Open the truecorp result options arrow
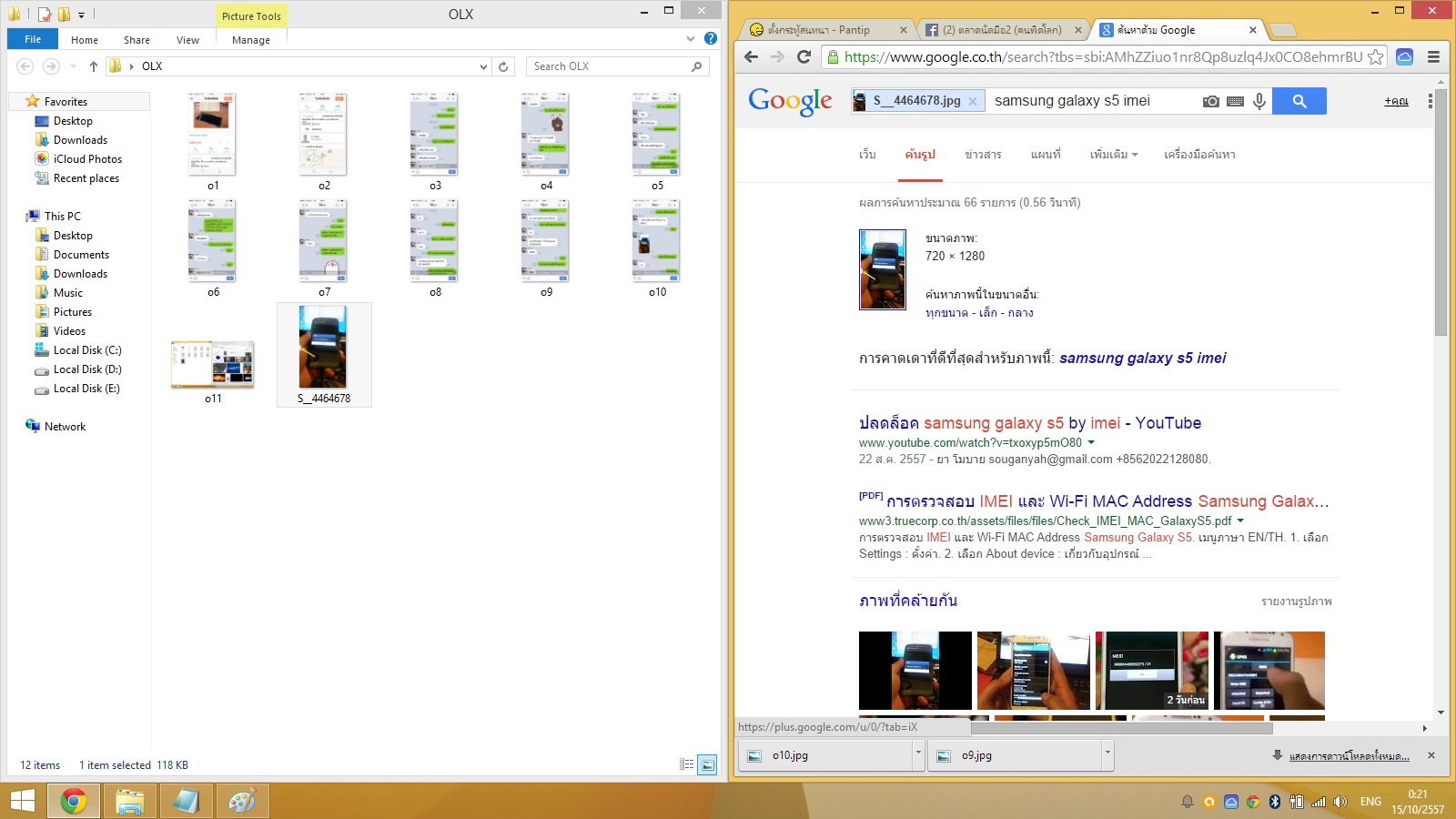Viewport: 1456px width, 819px height. pyautogui.click(x=1240, y=521)
